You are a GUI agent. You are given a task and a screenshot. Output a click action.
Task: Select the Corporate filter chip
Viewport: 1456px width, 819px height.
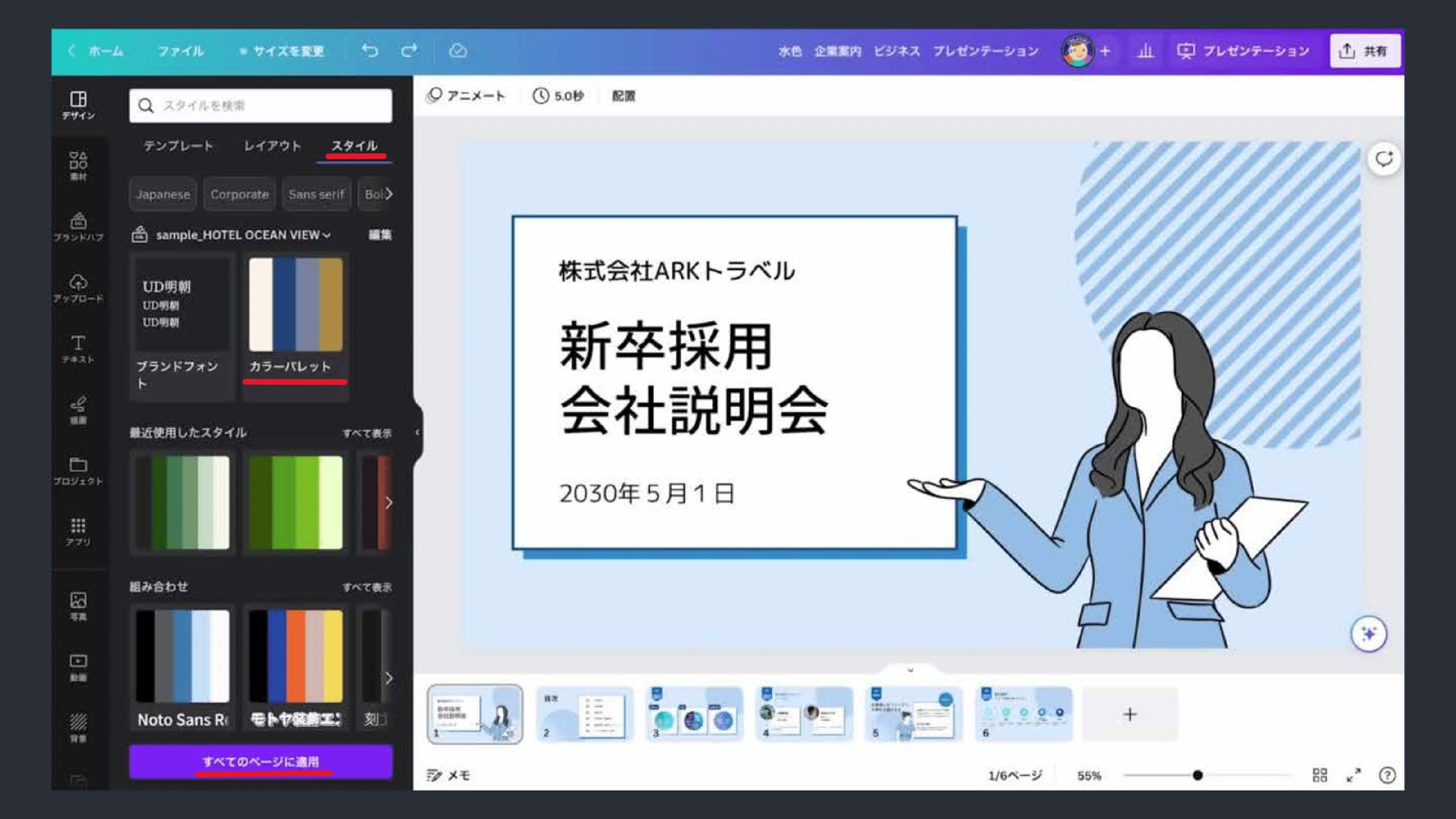pos(239,194)
